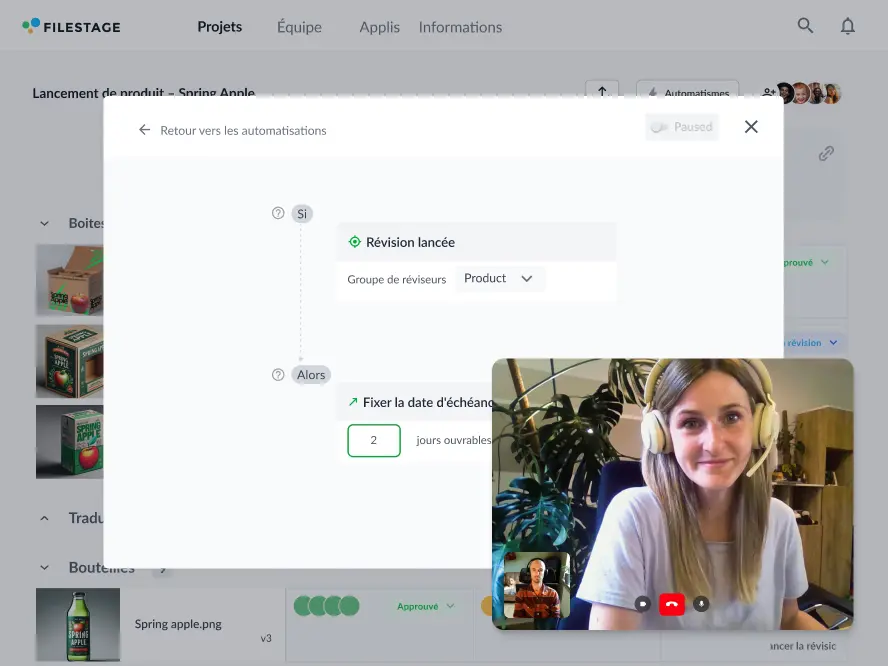Click the add team member icon
The width and height of the screenshot is (888, 666).
(x=767, y=93)
